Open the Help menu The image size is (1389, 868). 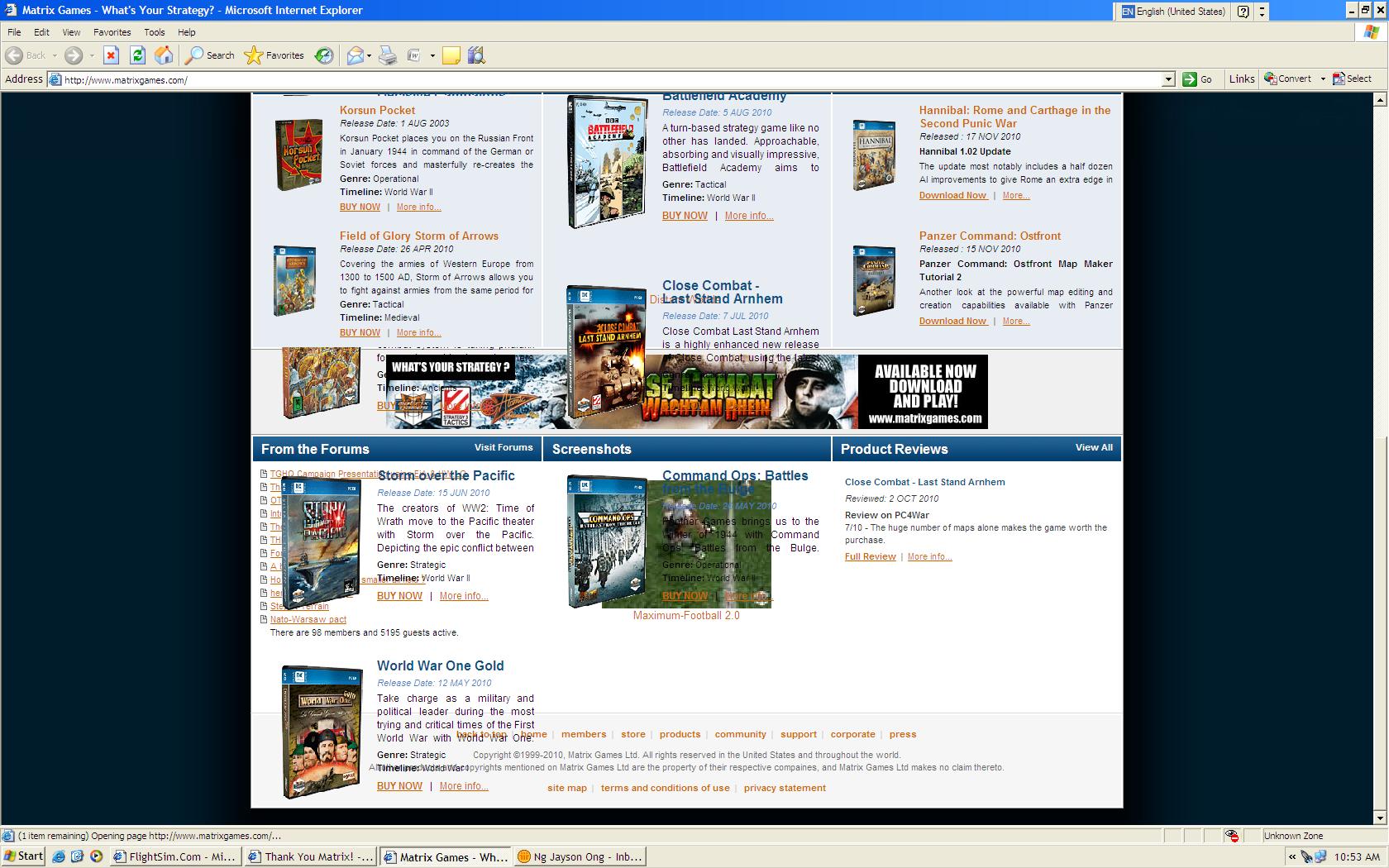pyautogui.click(x=187, y=32)
